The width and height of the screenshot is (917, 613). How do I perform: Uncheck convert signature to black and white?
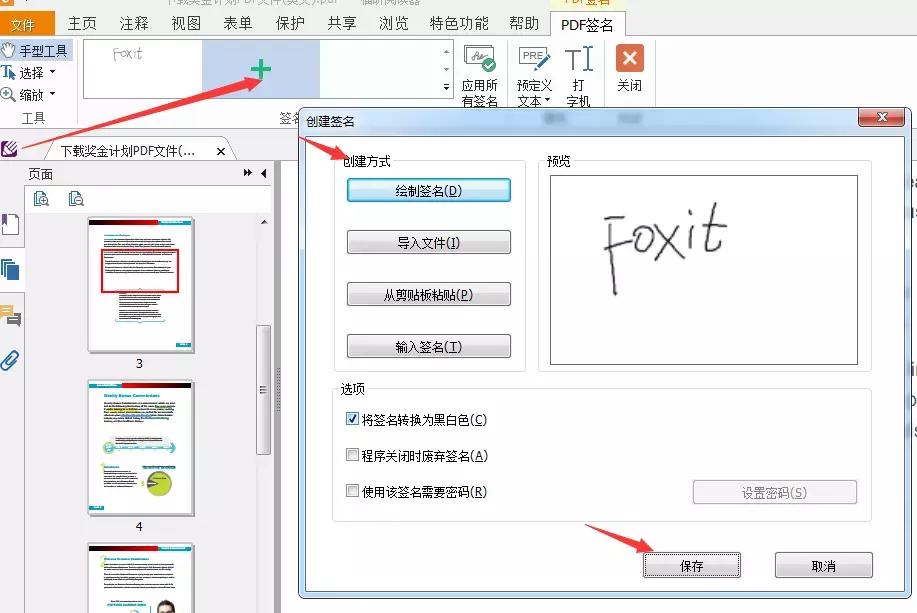click(352, 420)
